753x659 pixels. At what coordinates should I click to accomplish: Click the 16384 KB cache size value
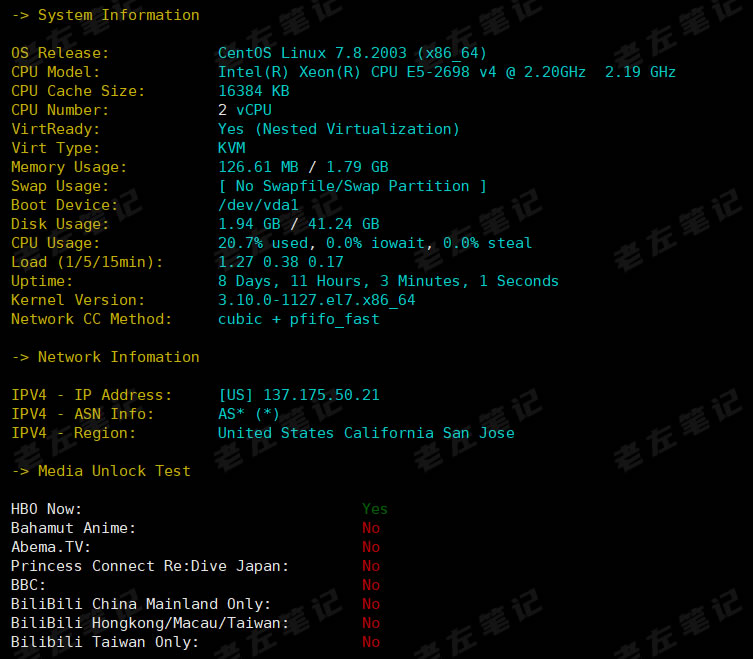point(253,91)
